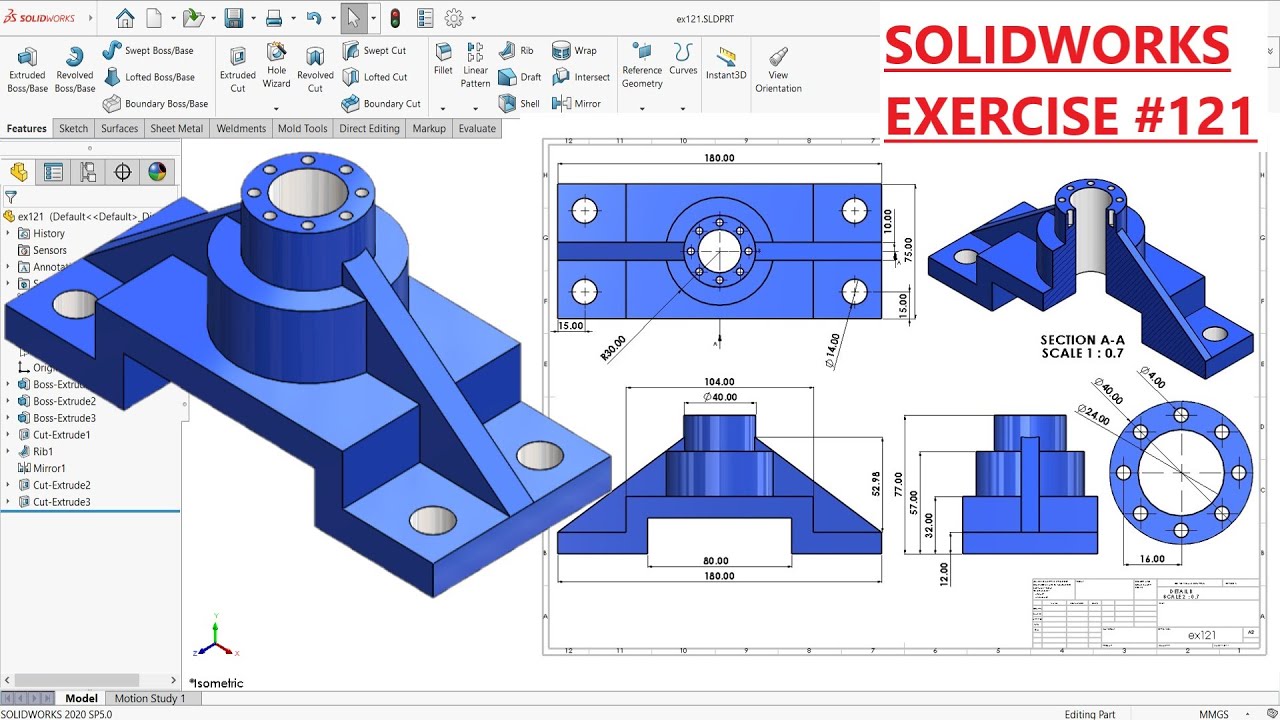The image size is (1280, 720).
Task: Select the Extruded Cut tool
Action: 238,70
